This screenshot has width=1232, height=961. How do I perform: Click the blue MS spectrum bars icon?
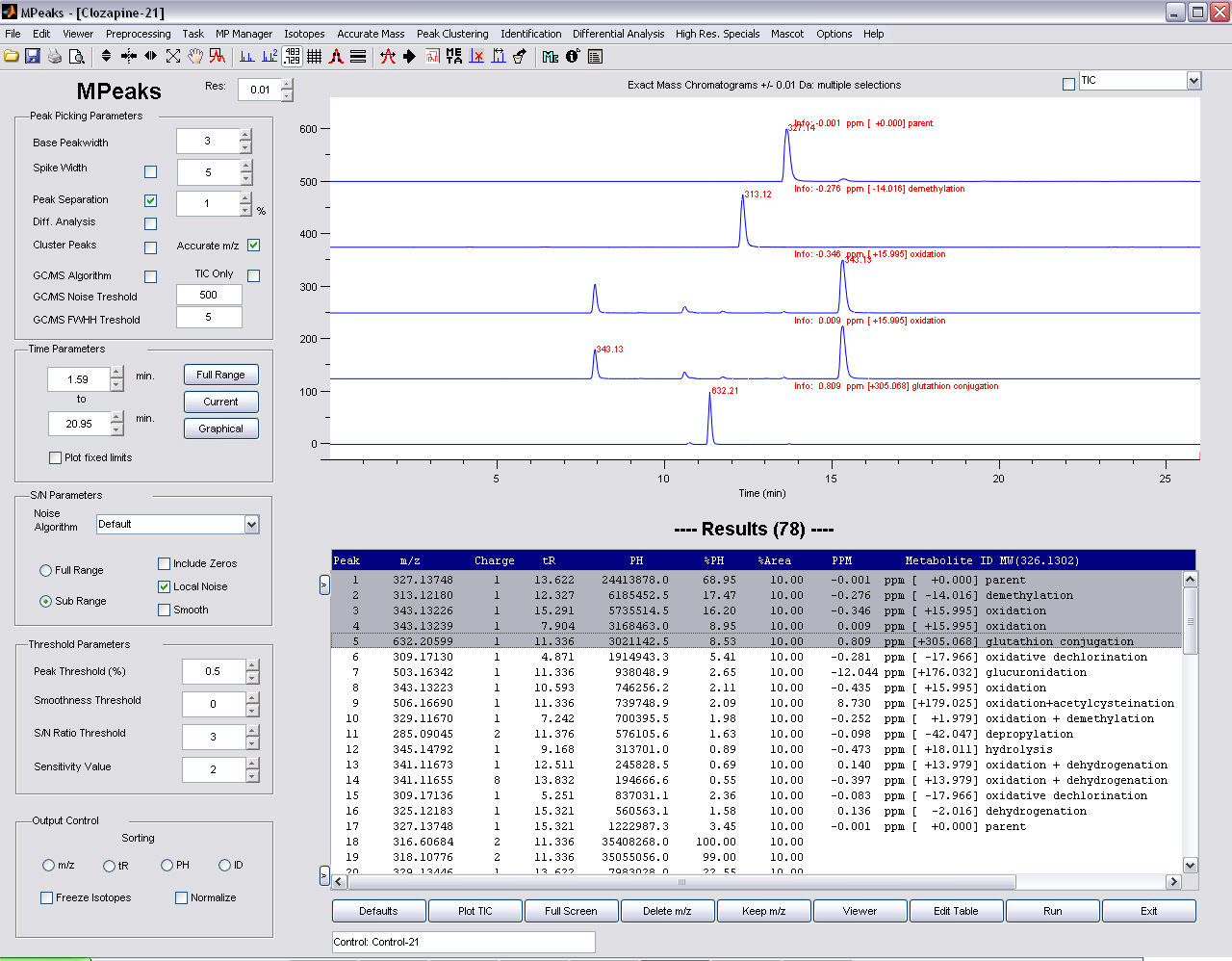coord(247,56)
